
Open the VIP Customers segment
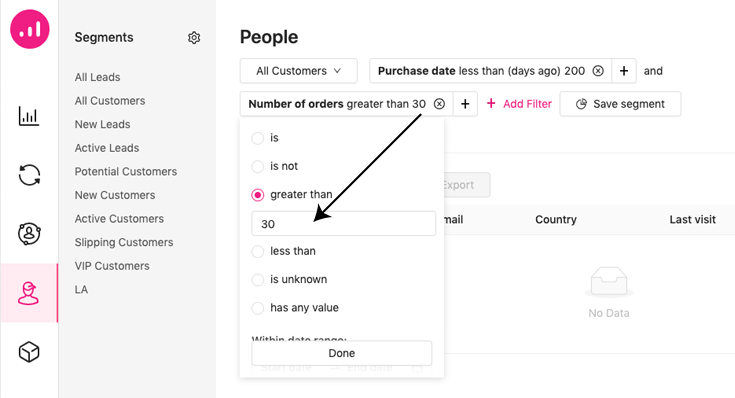click(112, 266)
